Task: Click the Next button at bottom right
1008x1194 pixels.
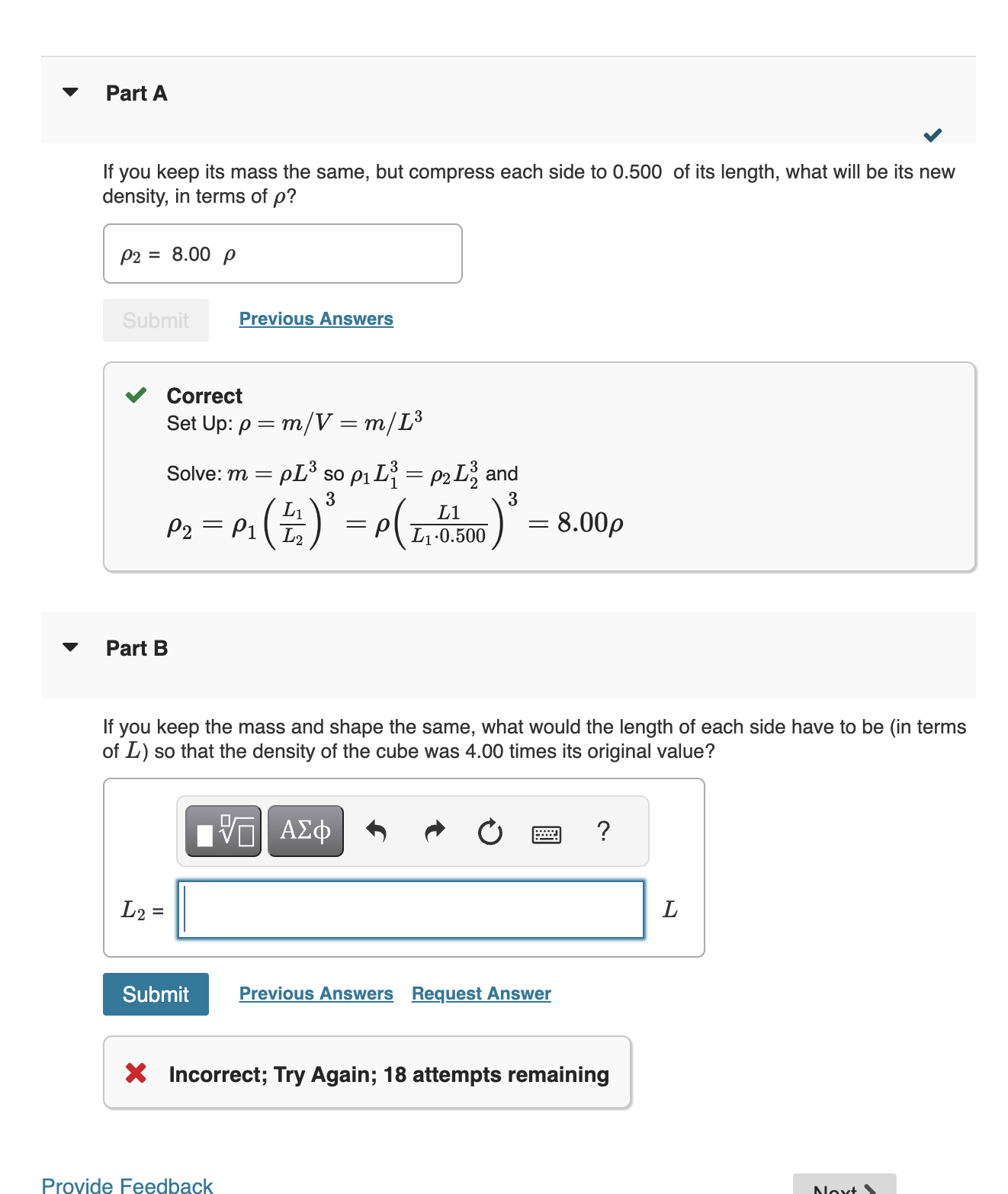Action: (845, 1187)
